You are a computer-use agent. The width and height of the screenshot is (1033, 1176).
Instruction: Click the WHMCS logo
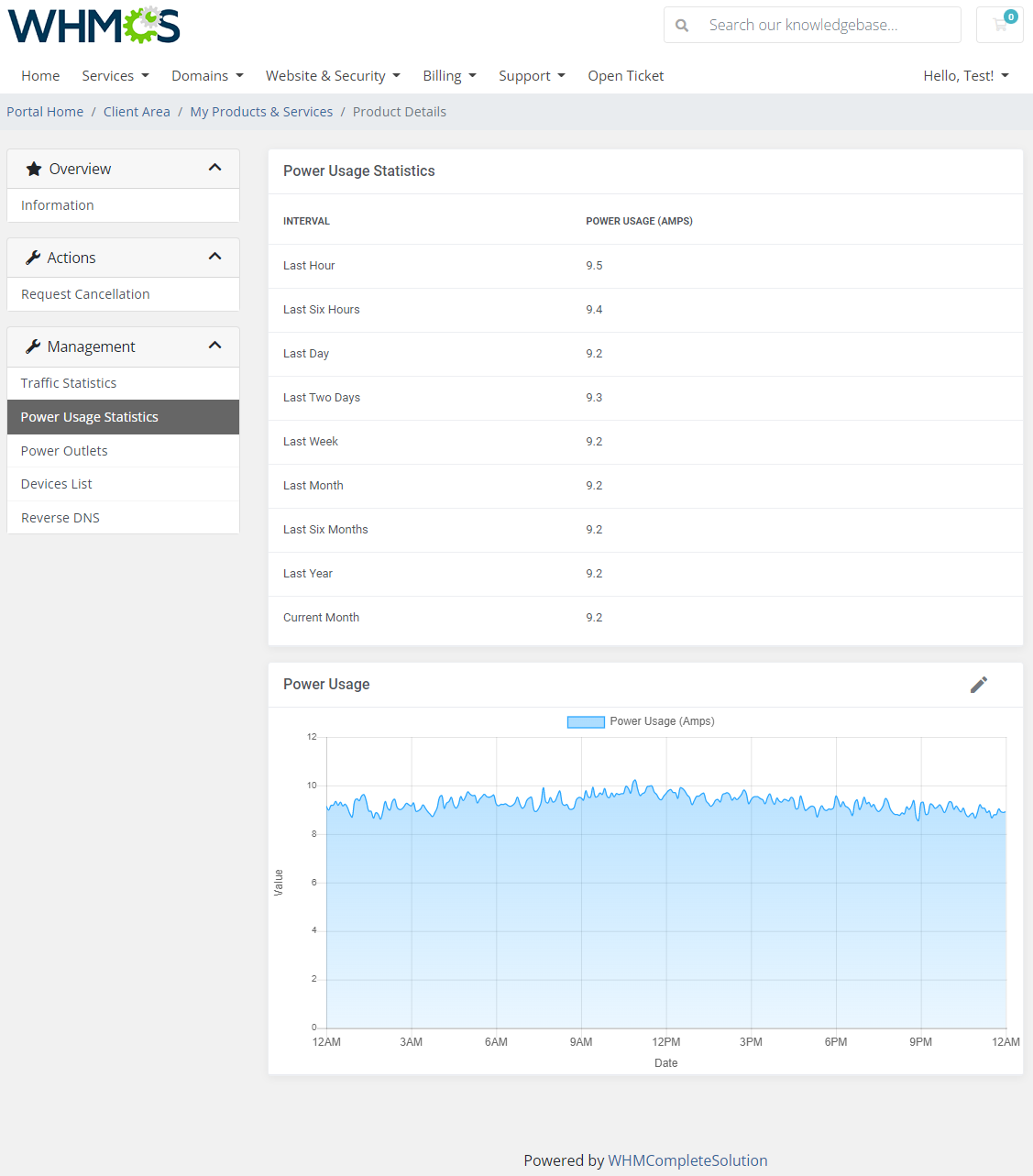coord(93,26)
